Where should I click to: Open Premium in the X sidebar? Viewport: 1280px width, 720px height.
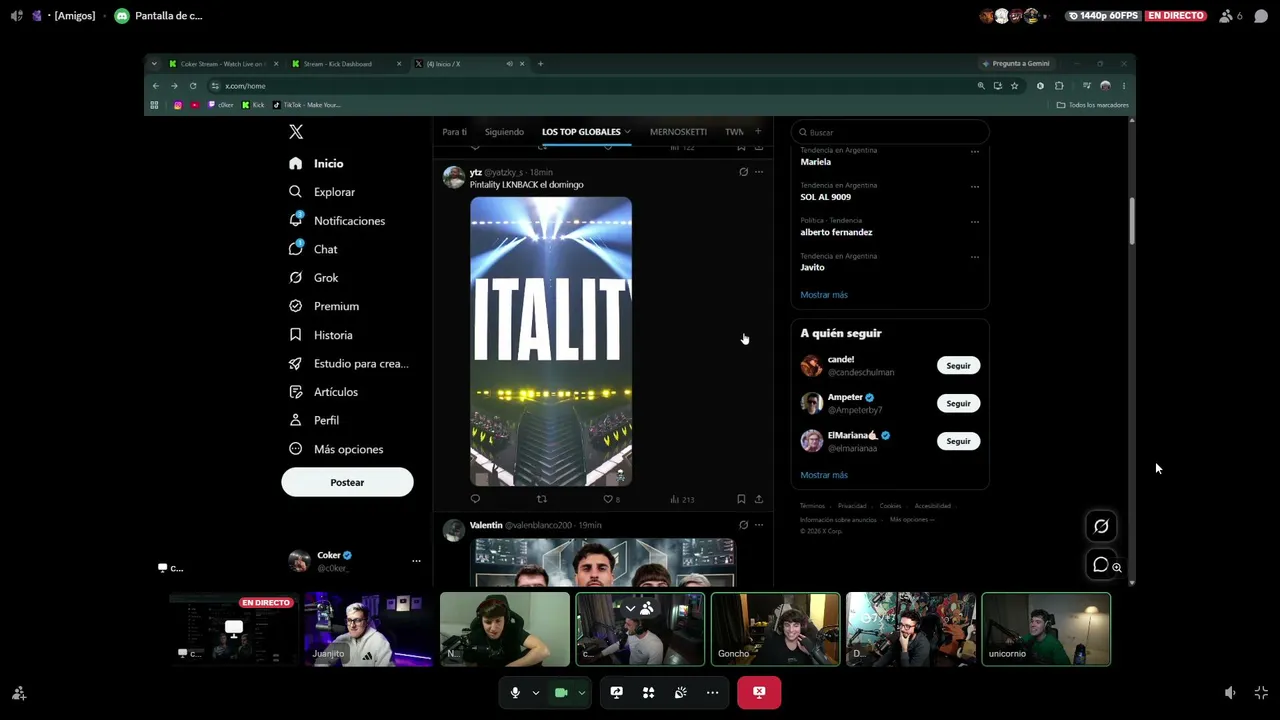(x=324, y=306)
